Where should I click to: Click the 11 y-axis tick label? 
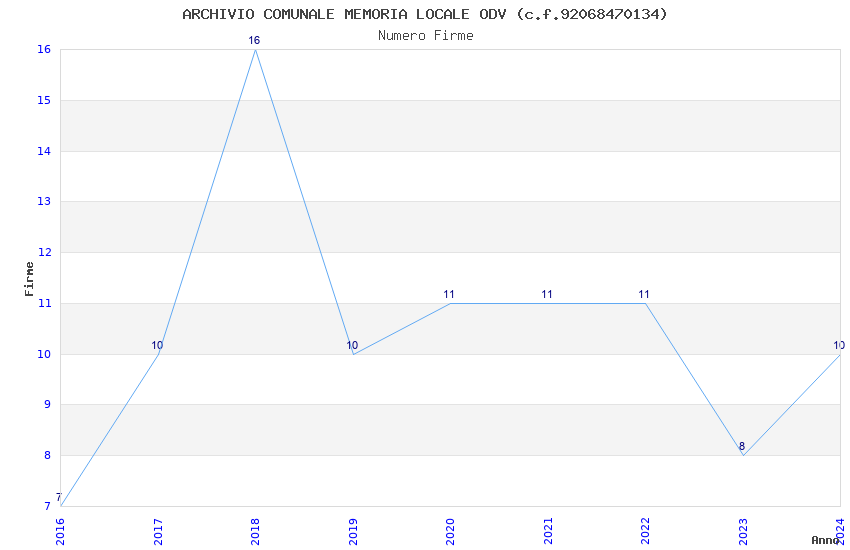pos(44,303)
